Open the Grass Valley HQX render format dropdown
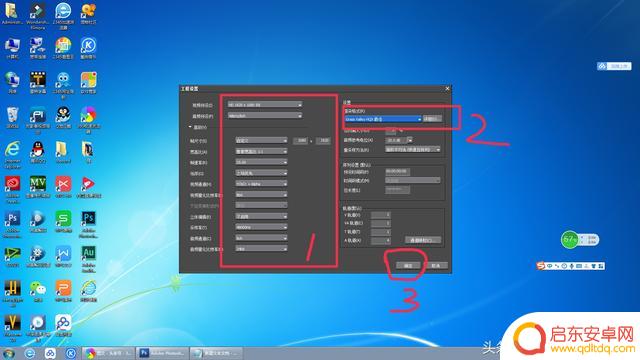Screen dimensions: 640x360 382,119
